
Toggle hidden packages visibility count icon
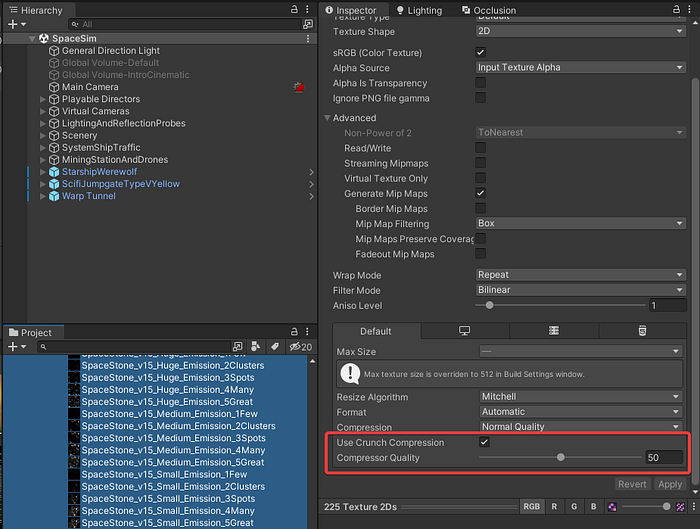pos(300,347)
